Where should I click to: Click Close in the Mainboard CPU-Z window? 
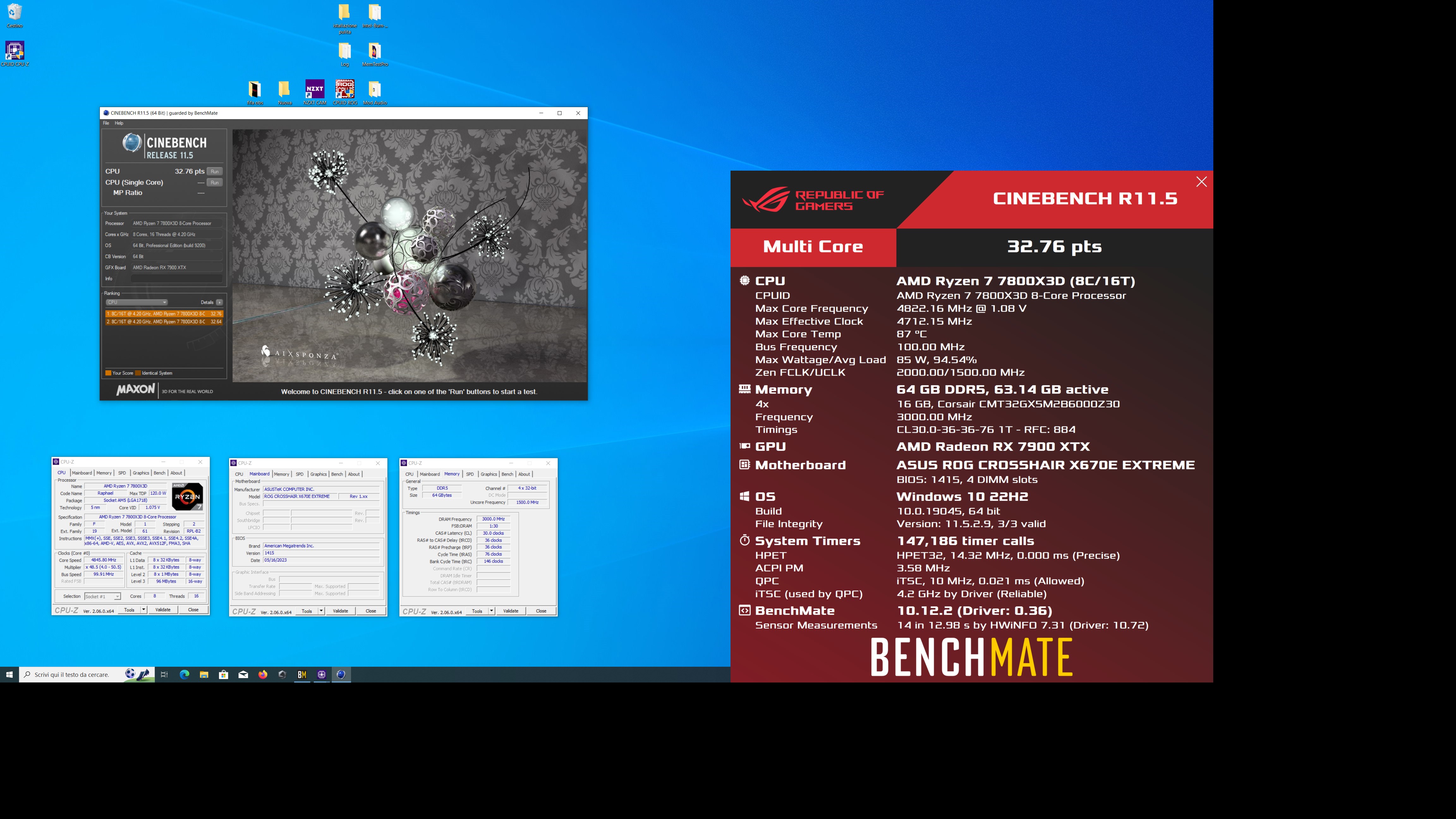[371, 611]
